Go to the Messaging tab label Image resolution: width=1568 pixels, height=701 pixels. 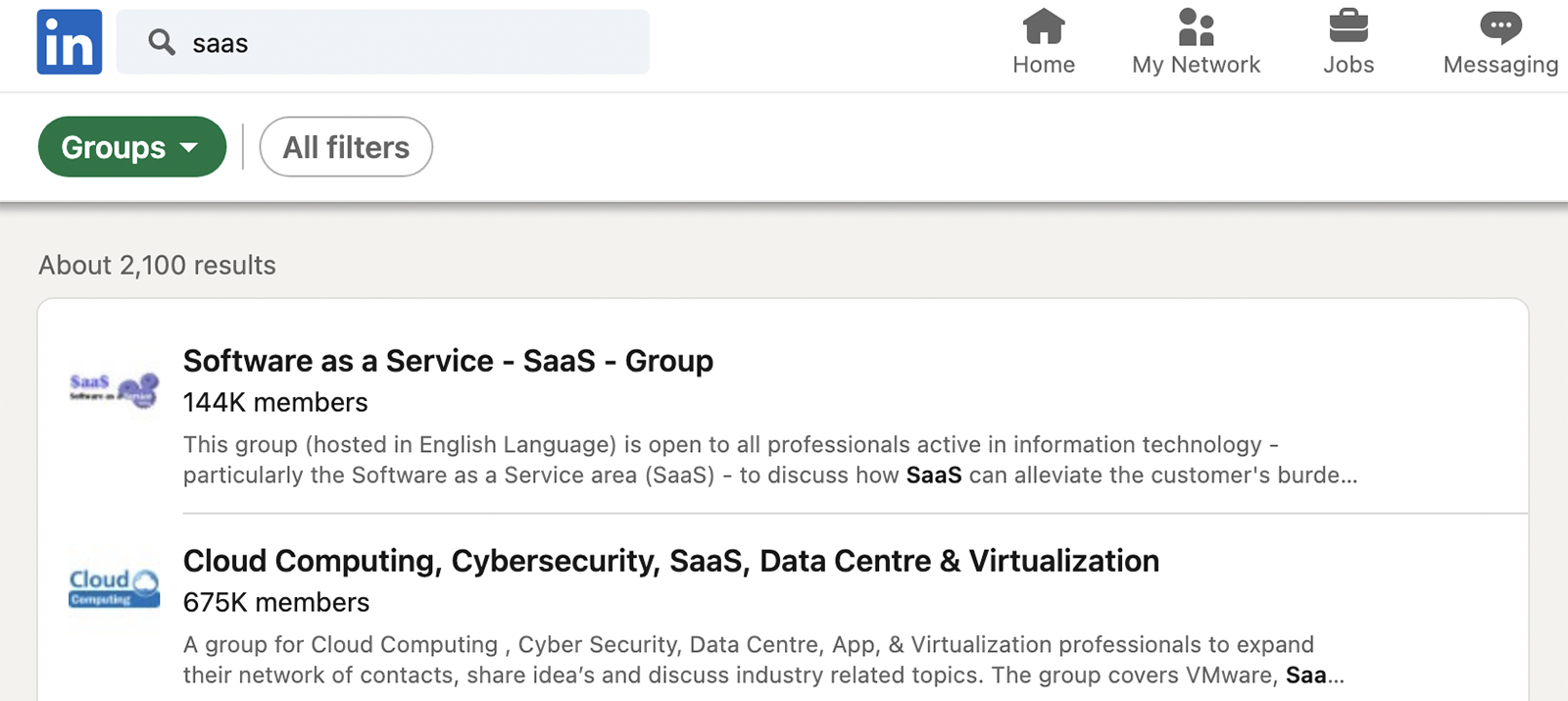1500,65
